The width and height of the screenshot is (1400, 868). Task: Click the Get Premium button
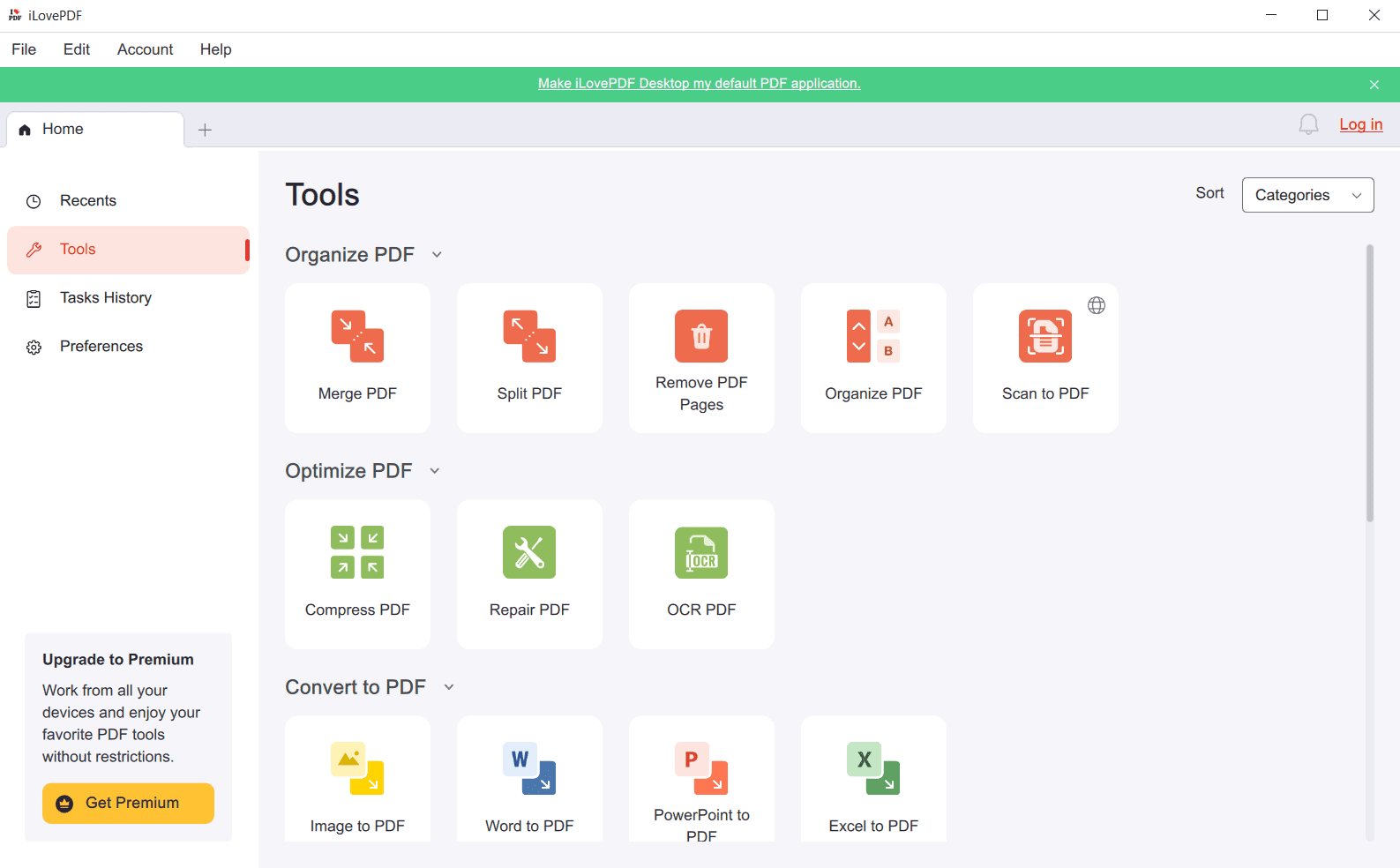128,804
